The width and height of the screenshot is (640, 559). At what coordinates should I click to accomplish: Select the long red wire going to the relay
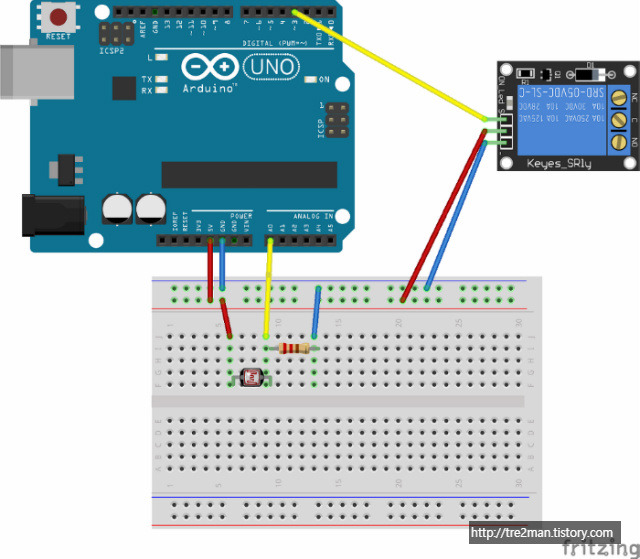click(444, 215)
